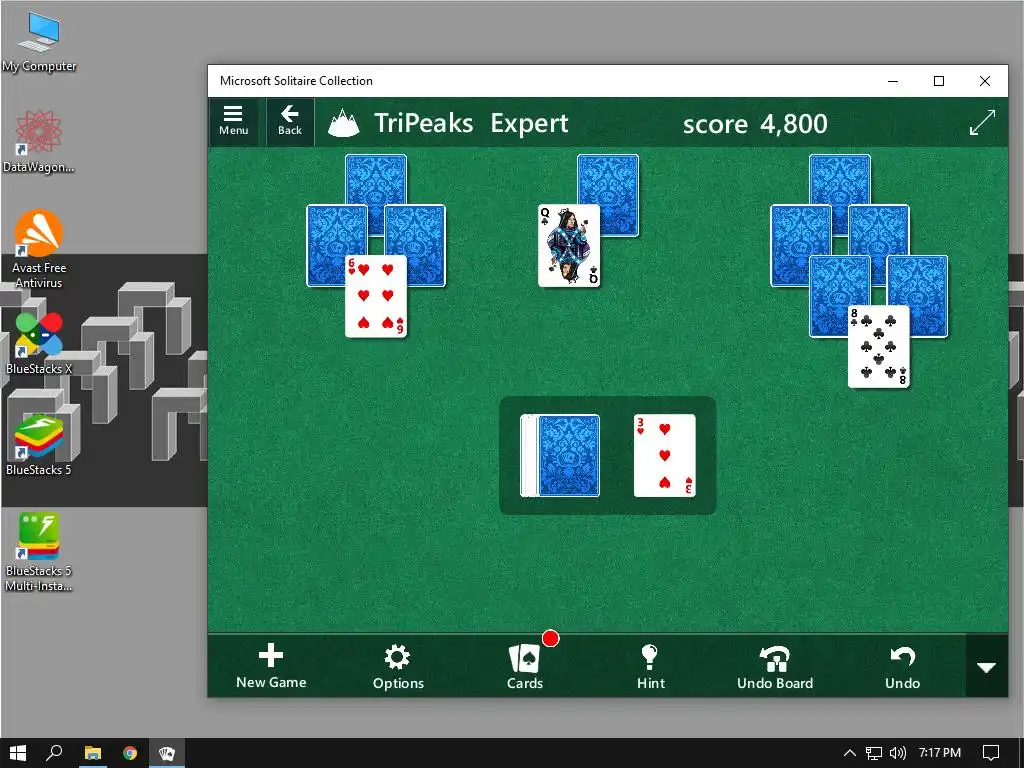Click the red notification badge on Cards
This screenshot has width=1024, height=768.
[x=551, y=639]
